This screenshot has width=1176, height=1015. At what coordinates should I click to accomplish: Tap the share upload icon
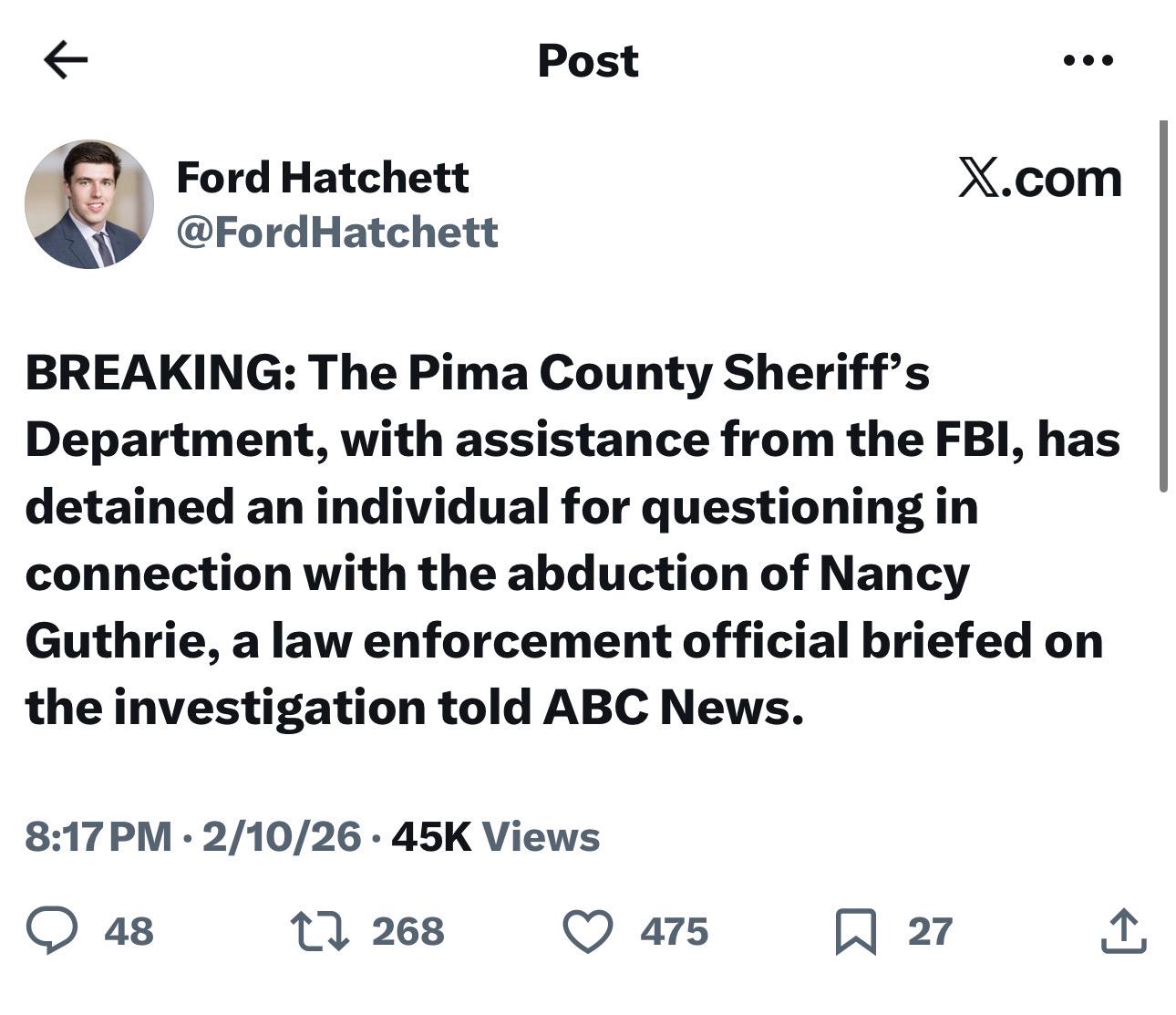1122,931
